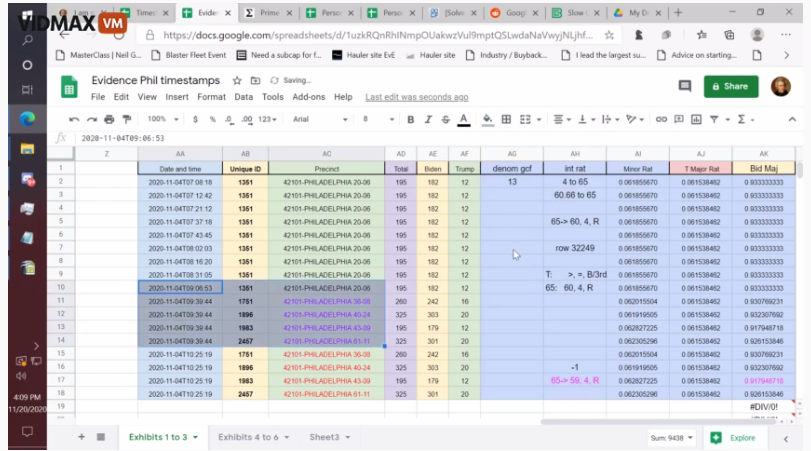Open the Sum: 9438 dropdown

(671, 438)
